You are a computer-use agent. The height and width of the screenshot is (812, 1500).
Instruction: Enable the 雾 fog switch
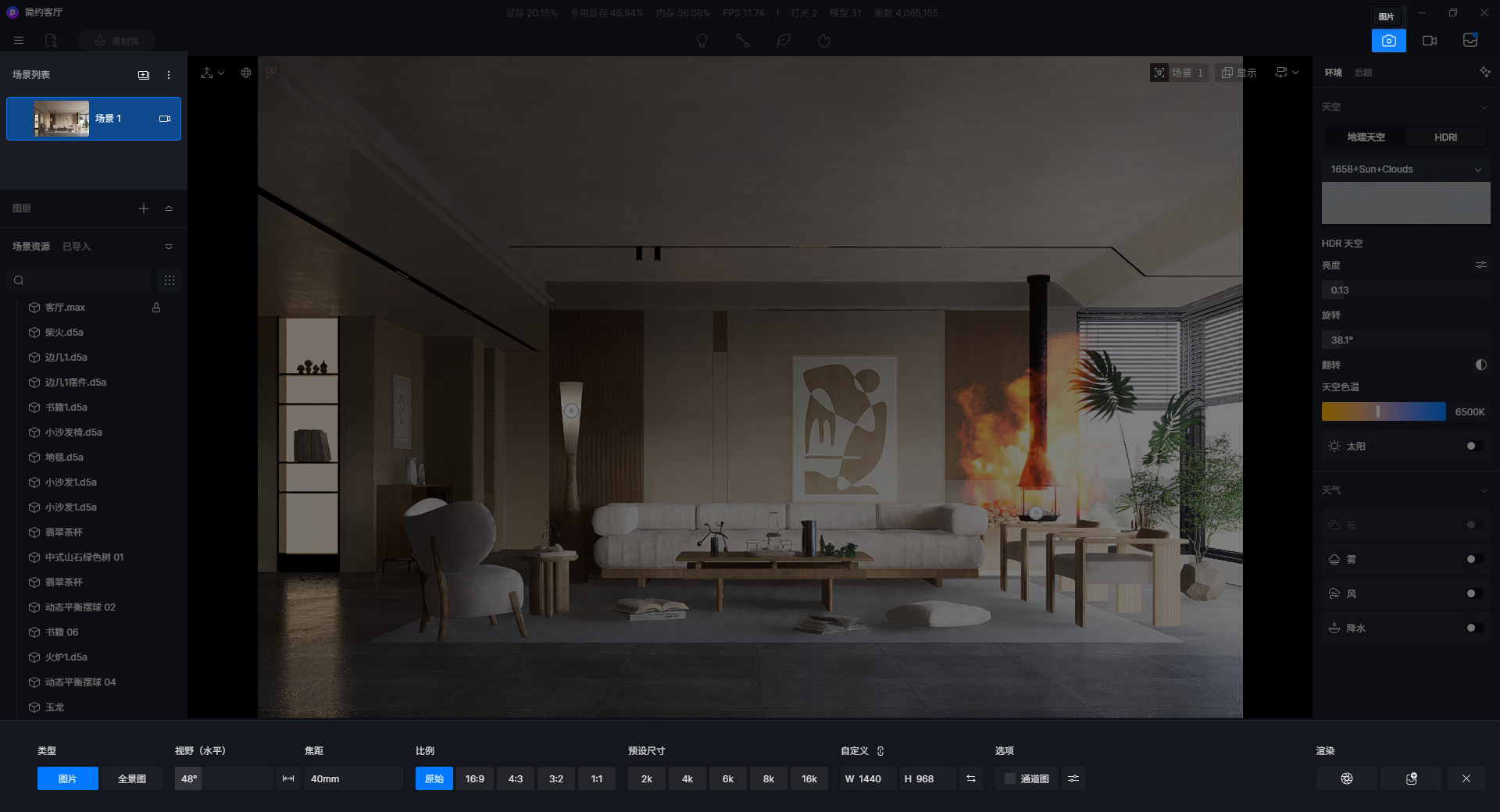point(1474,560)
